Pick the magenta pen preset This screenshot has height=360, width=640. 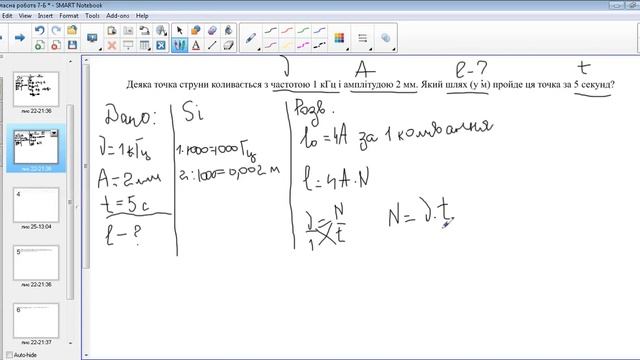click(x=303, y=45)
